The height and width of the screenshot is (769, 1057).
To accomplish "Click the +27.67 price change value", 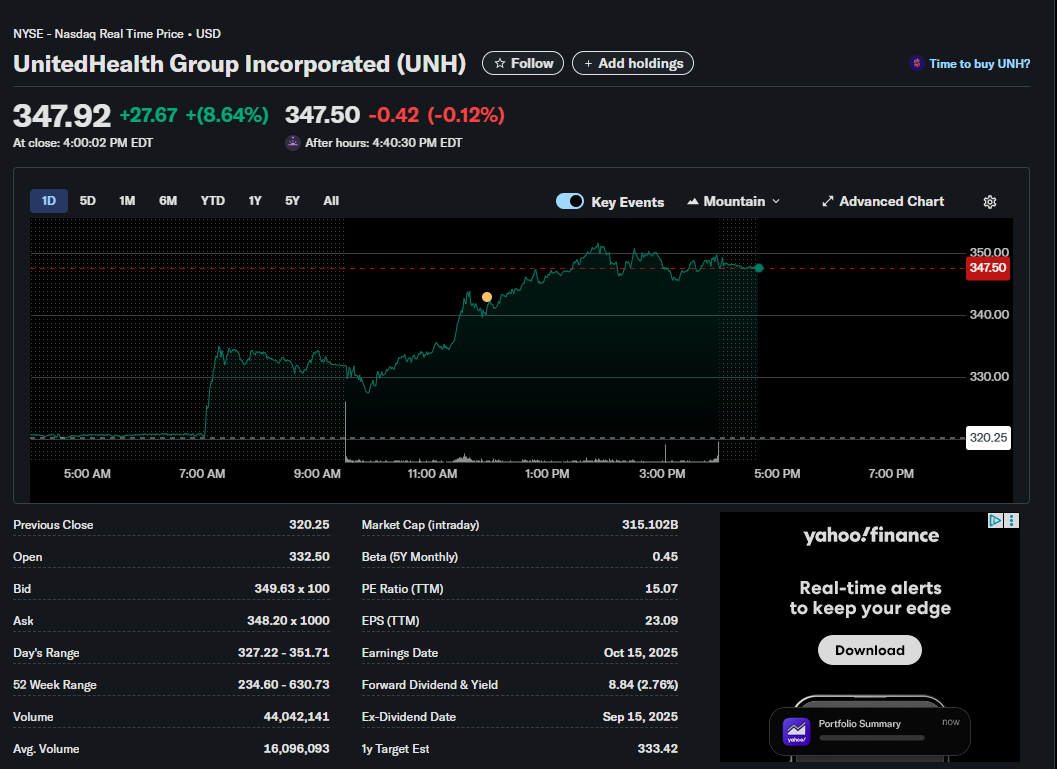I will [x=148, y=115].
